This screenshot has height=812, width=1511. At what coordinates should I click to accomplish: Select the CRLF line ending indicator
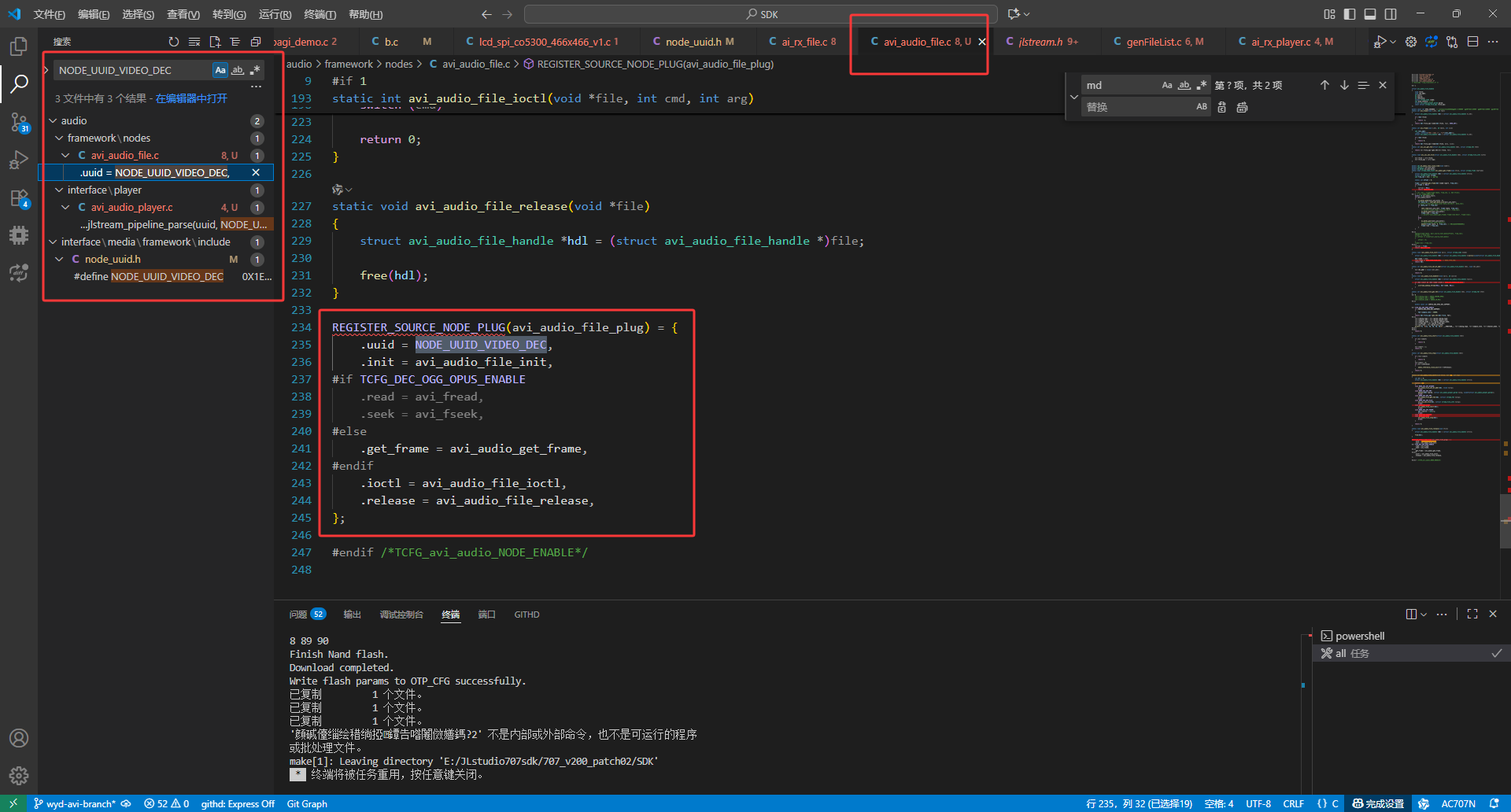click(1293, 803)
